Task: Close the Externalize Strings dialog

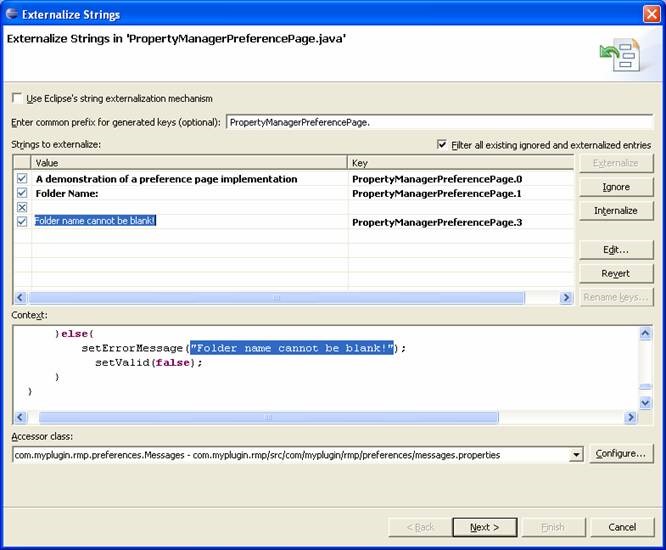Action: coord(651,14)
